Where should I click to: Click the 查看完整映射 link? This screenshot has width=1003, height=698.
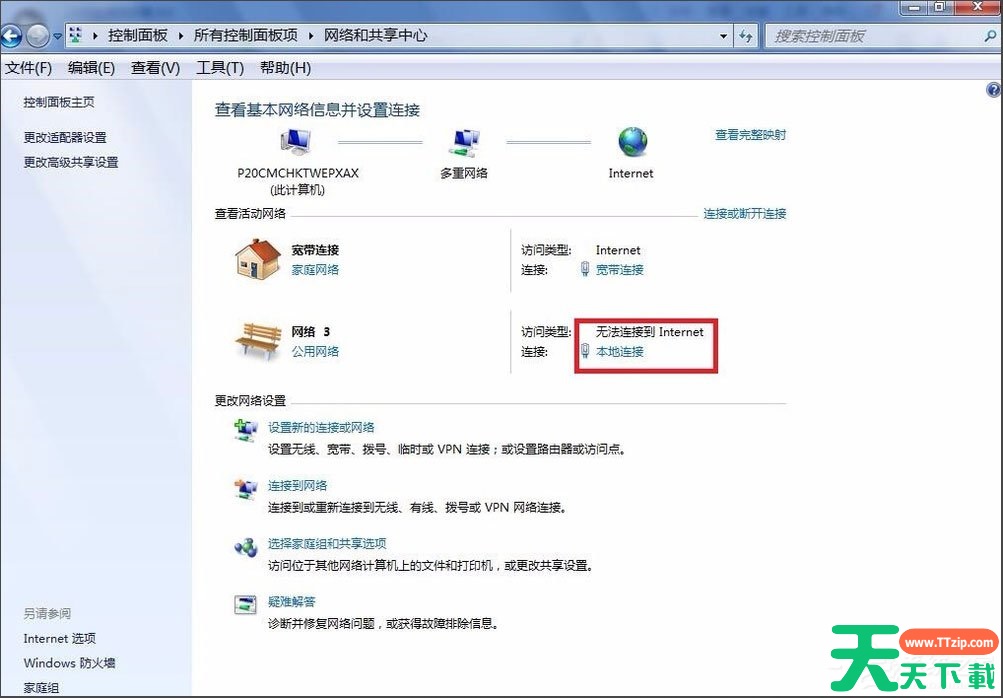(x=750, y=135)
